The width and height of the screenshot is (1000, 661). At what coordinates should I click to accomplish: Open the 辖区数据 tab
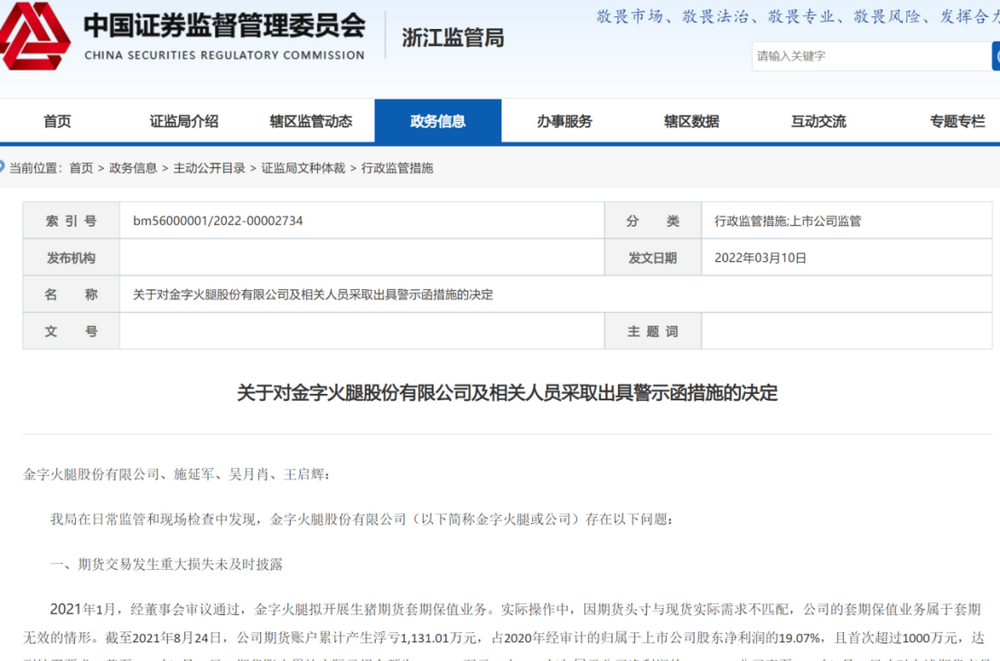tap(691, 121)
